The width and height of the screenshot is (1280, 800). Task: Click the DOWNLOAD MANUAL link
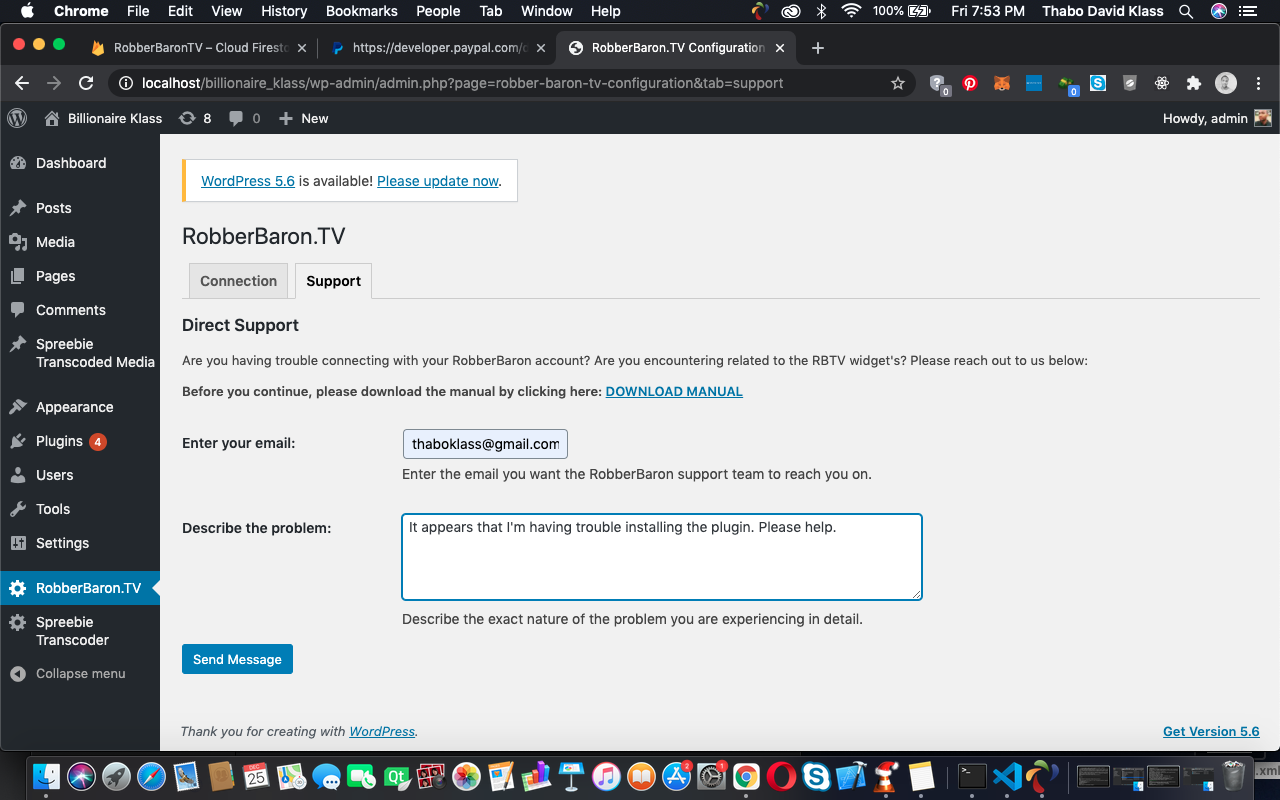tap(674, 391)
